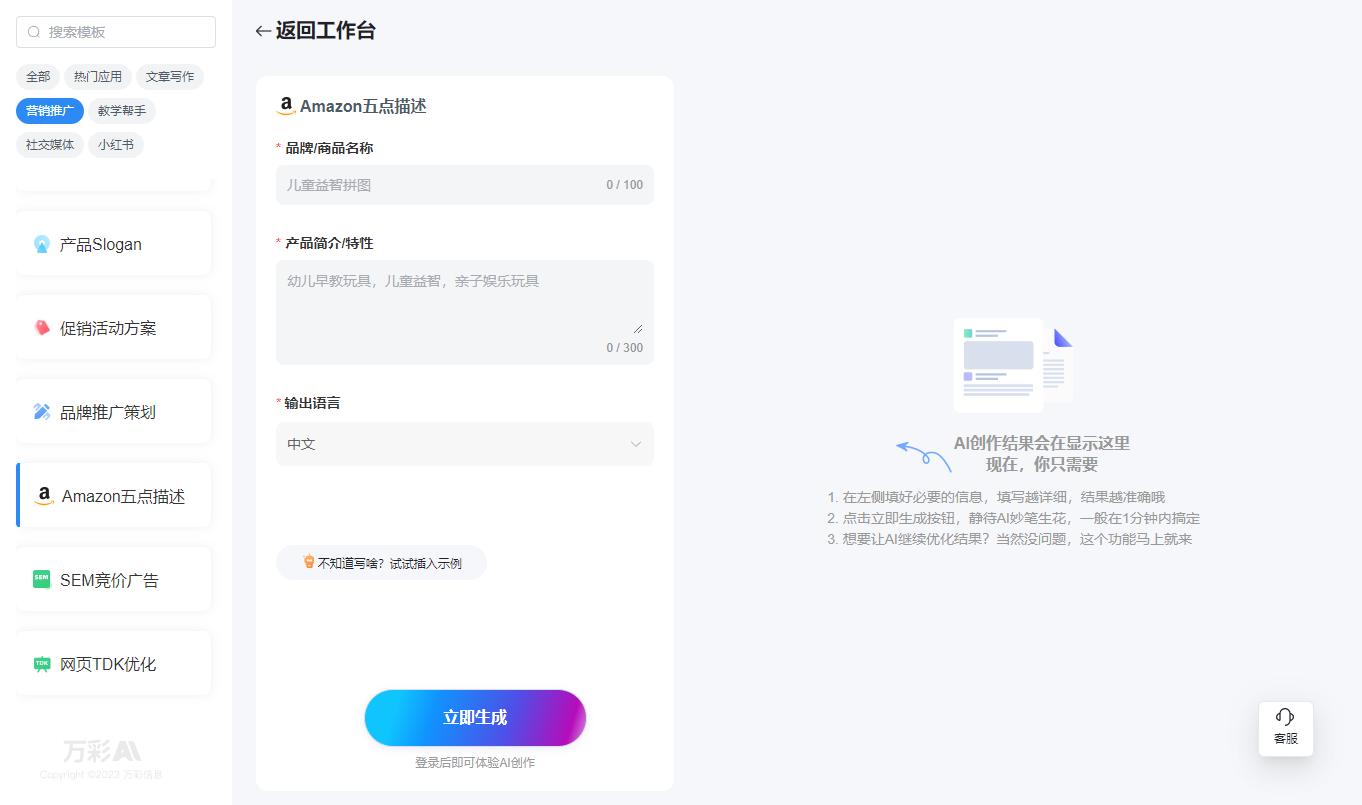This screenshot has height=805, width=1362.
Task: Select the 营销推广 category filter
Action: pos(49,111)
